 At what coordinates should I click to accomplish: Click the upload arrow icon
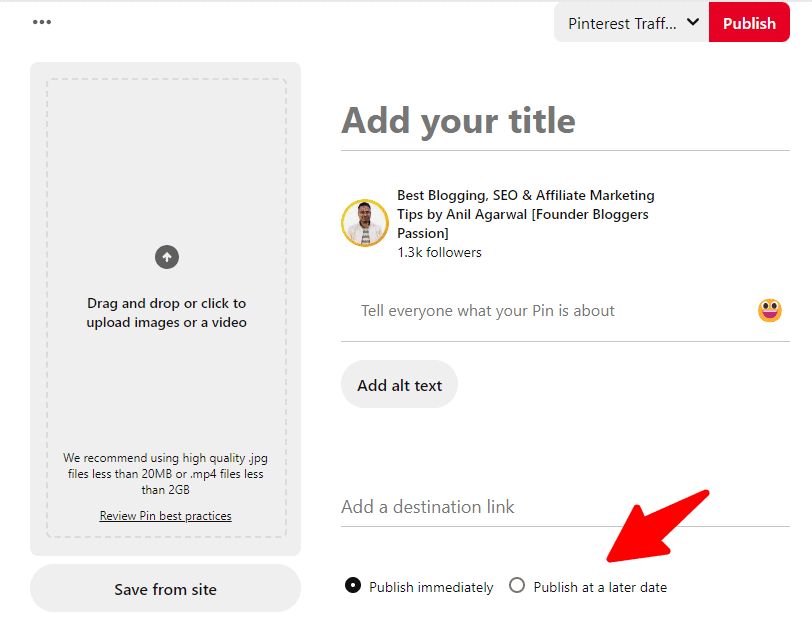166,258
